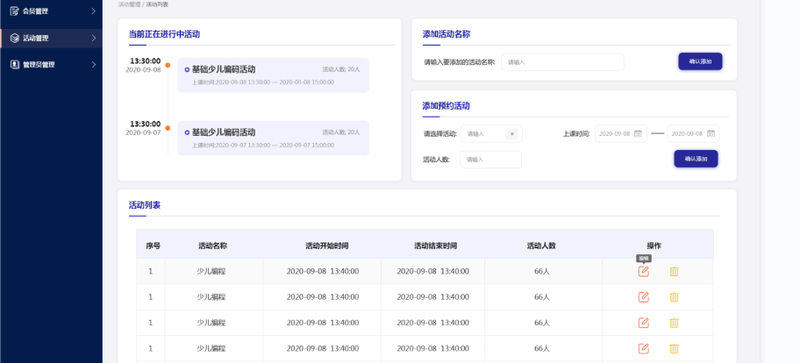Select first 基础少儿编码活动 card dated 2020-09-08
Viewport: 800px width, 363px height.
tap(273, 75)
